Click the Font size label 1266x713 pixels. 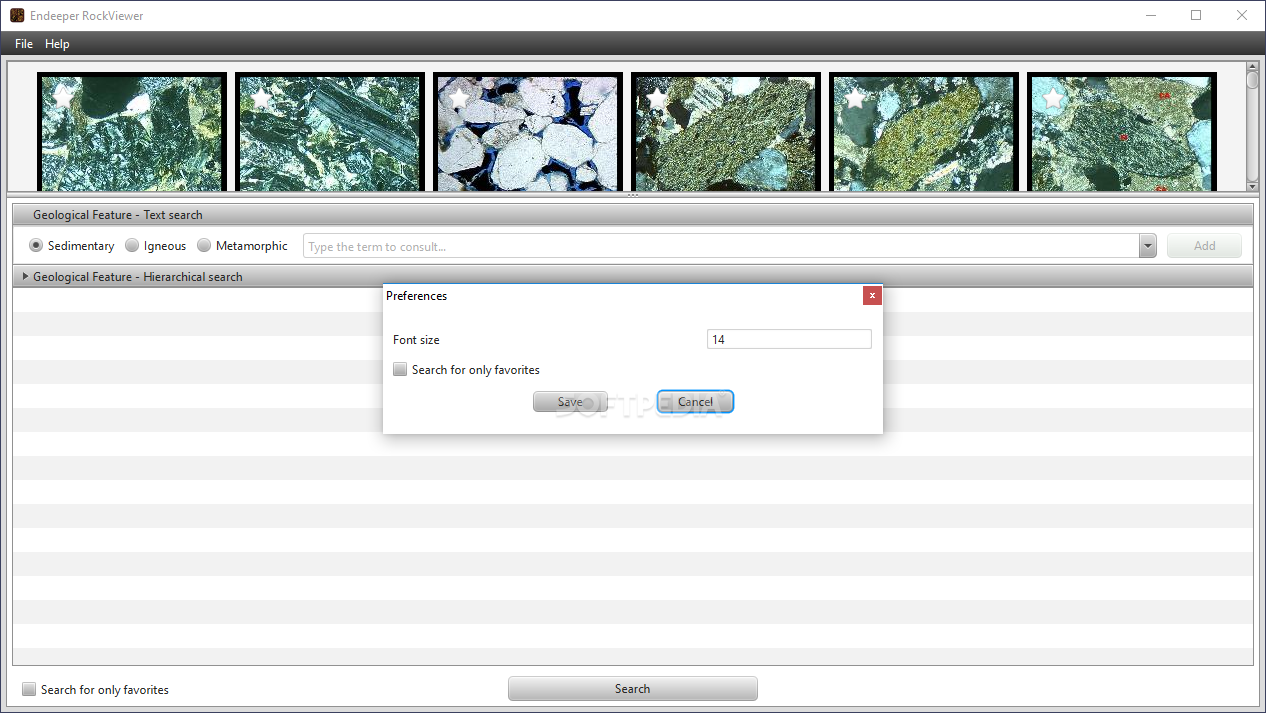(x=416, y=340)
